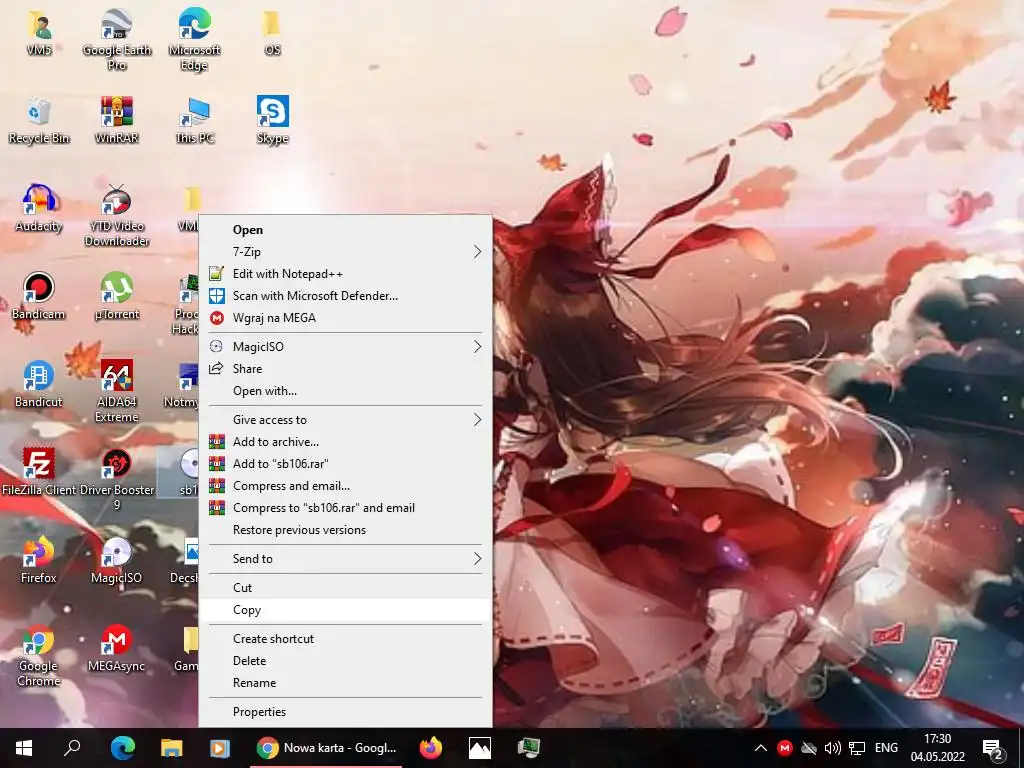Choose Compress and email...
Image resolution: width=1024 pixels, height=768 pixels.
click(345, 486)
